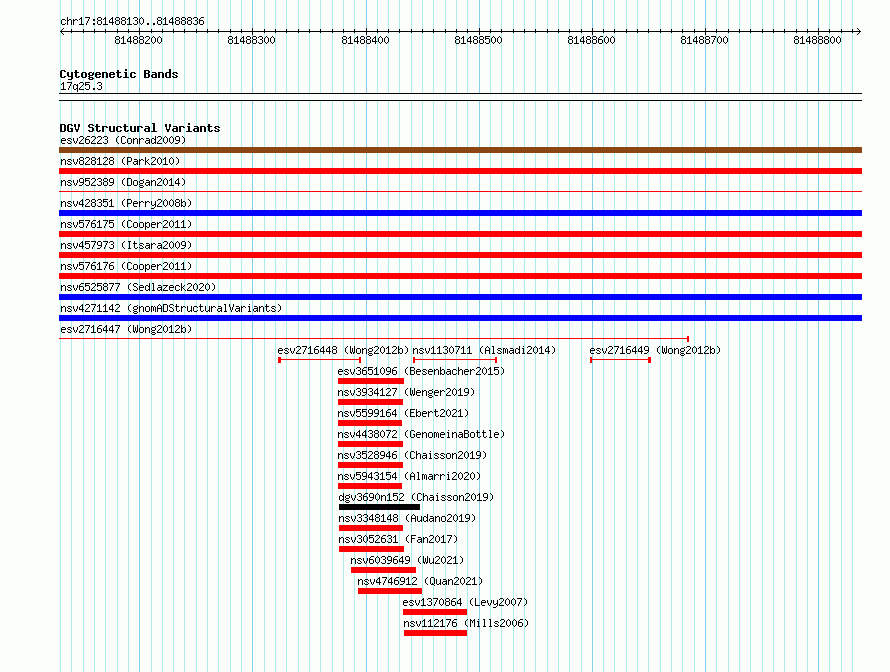890x672 pixels.
Task: Click the esv26223 (Conrad2009) brown variant bar
Action: click(460, 150)
